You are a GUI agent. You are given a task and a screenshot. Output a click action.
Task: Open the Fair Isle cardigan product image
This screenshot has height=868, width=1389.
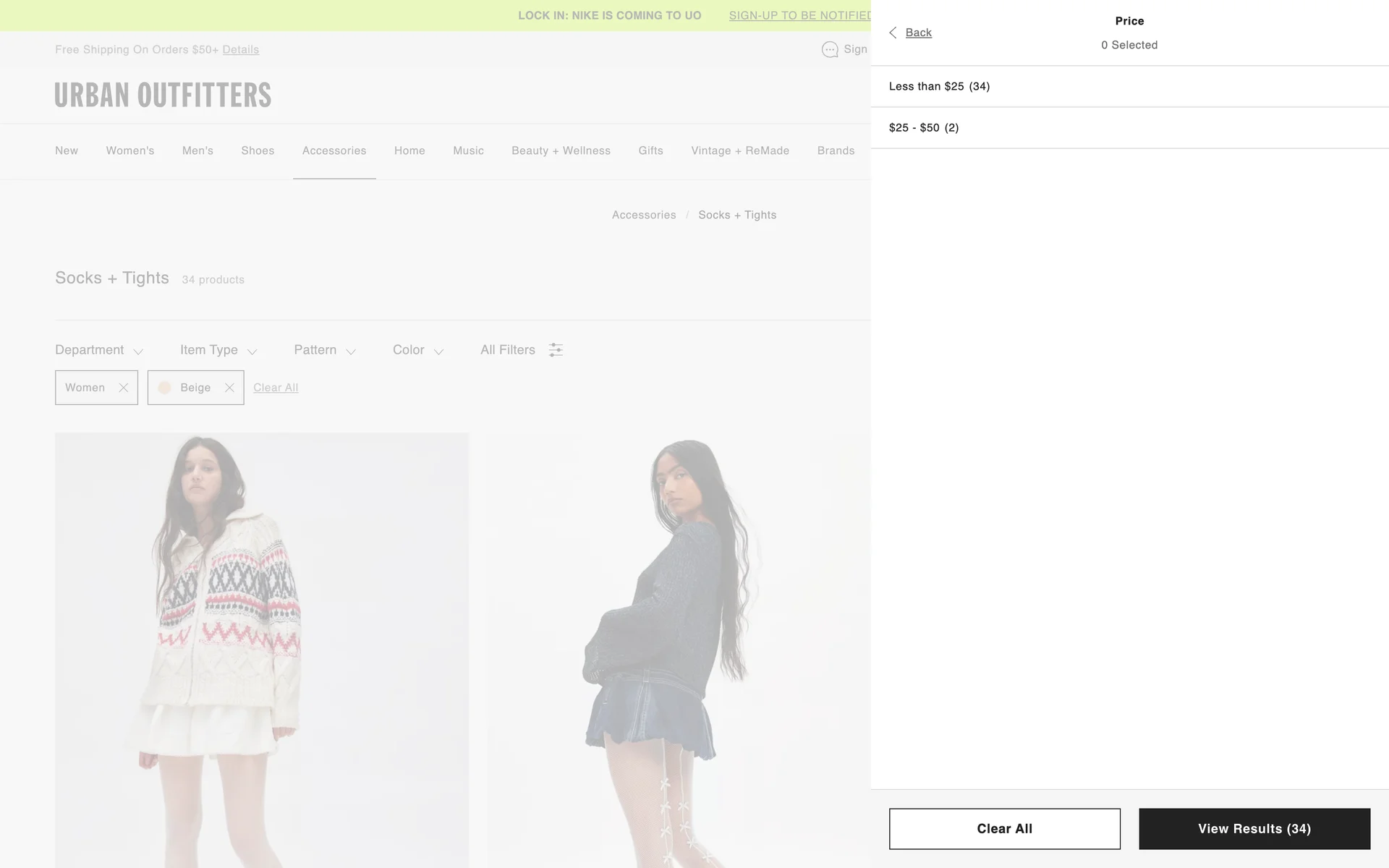[262, 650]
